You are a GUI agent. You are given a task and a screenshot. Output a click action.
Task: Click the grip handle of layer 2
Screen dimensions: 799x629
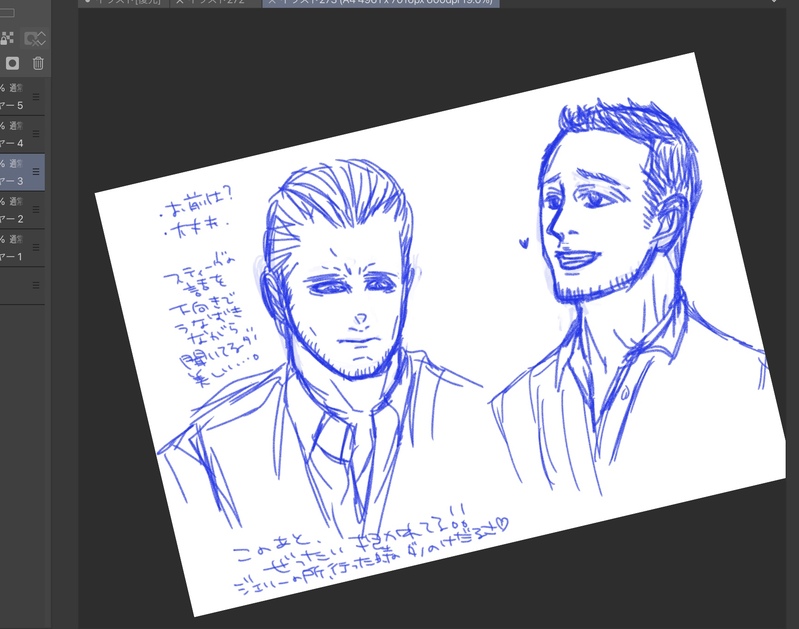click(x=36, y=209)
